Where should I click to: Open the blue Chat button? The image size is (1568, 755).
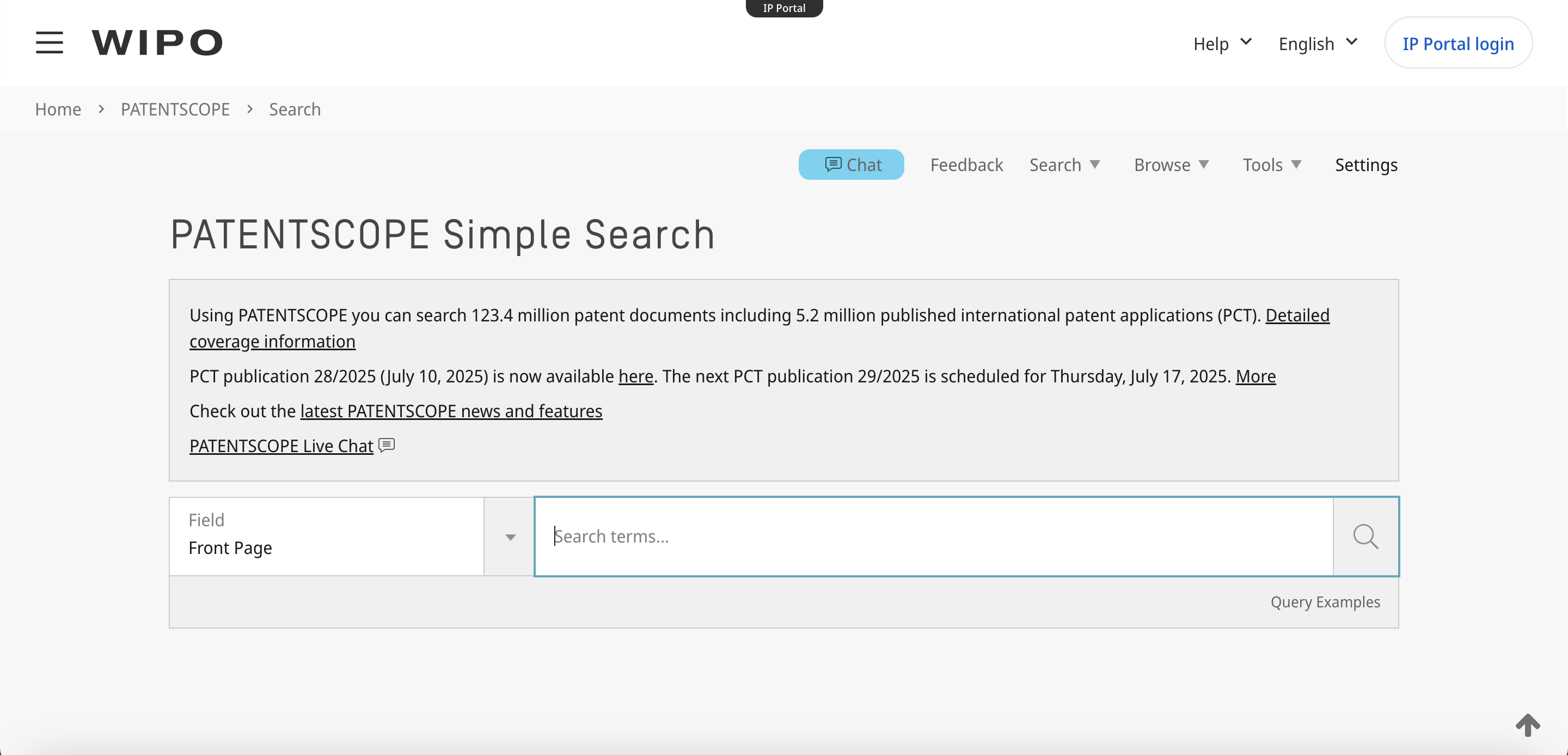(x=851, y=165)
